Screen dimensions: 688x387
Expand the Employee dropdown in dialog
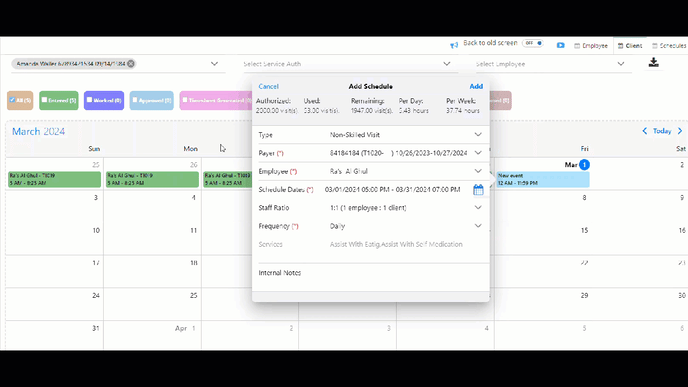(x=478, y=171)
